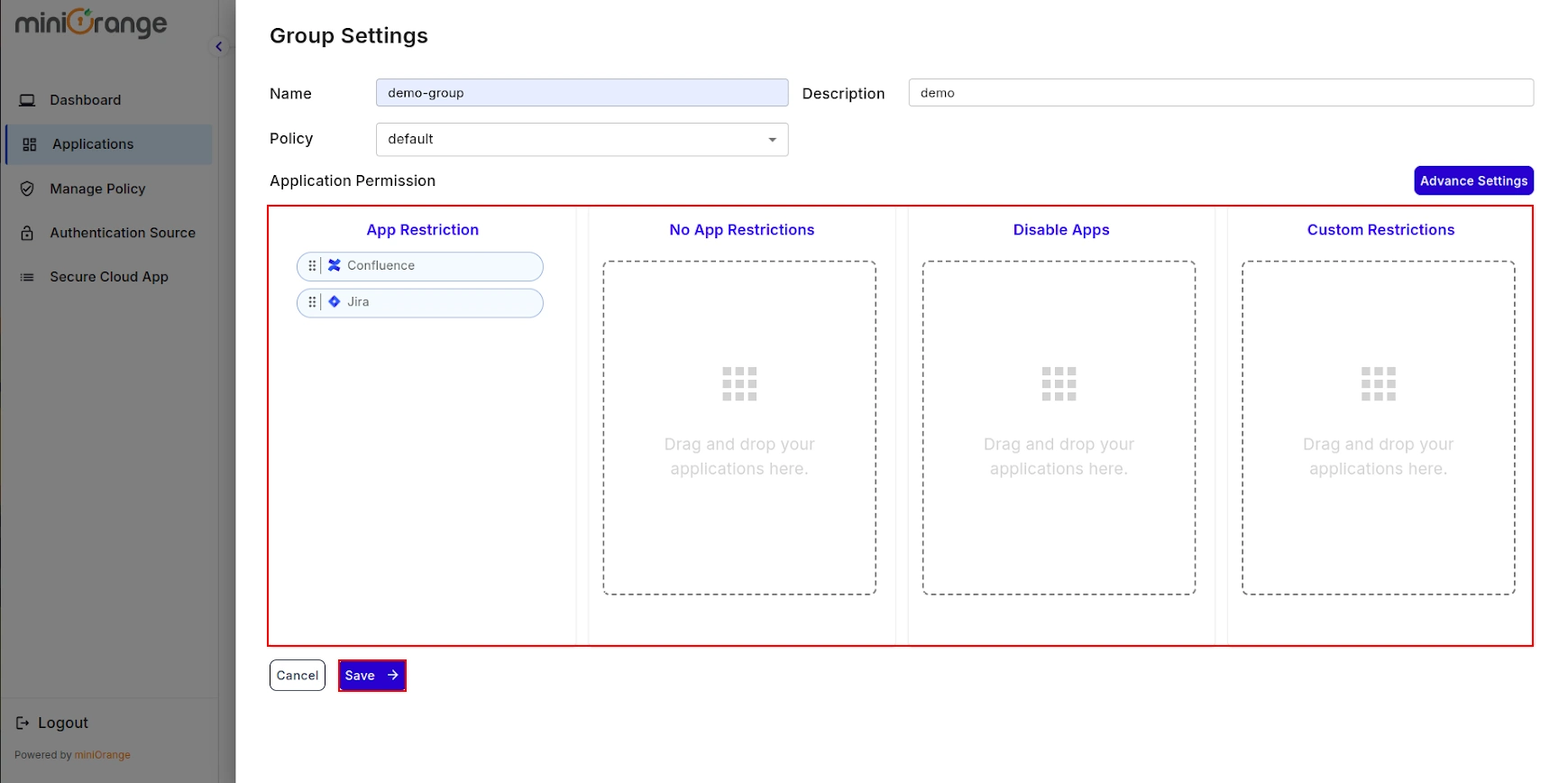Click the No App Restrictions drop zone

739,428
